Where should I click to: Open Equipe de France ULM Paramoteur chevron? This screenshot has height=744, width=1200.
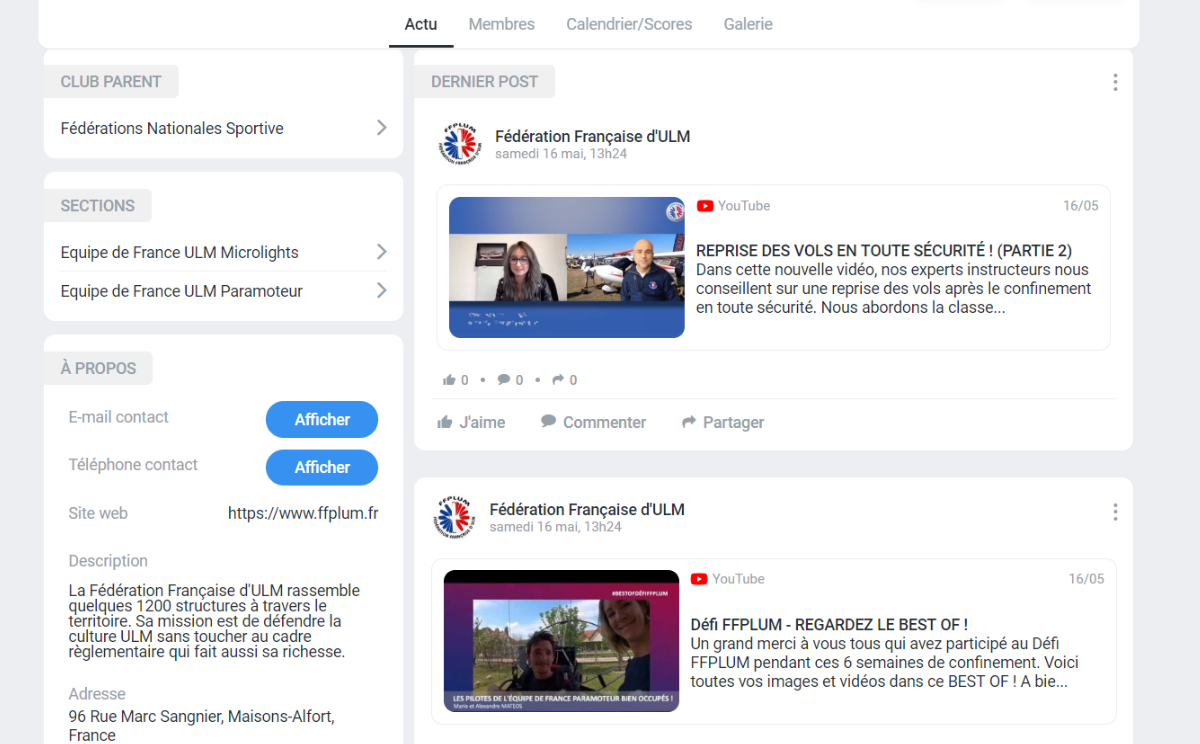point(381,291)
